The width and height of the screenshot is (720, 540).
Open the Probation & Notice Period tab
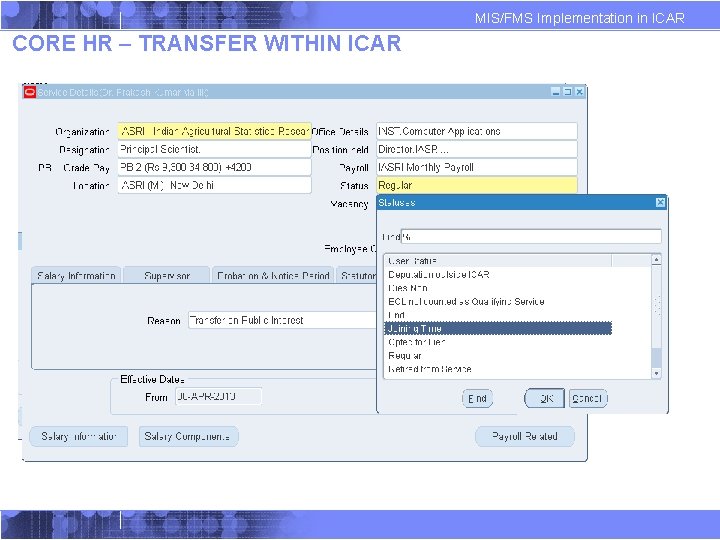(x=273, y=276)
